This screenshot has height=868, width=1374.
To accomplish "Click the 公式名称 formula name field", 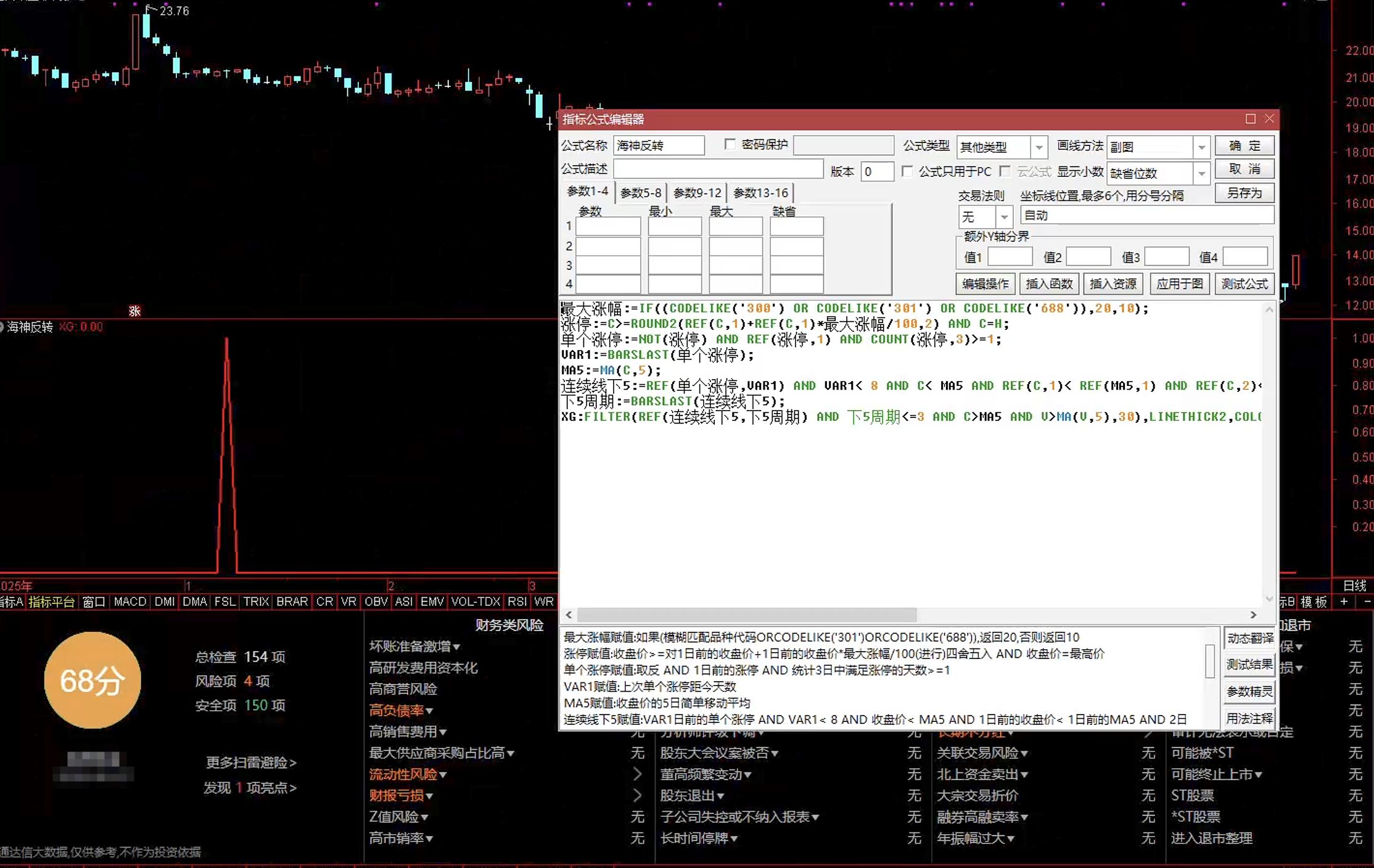I will [659, 145].
